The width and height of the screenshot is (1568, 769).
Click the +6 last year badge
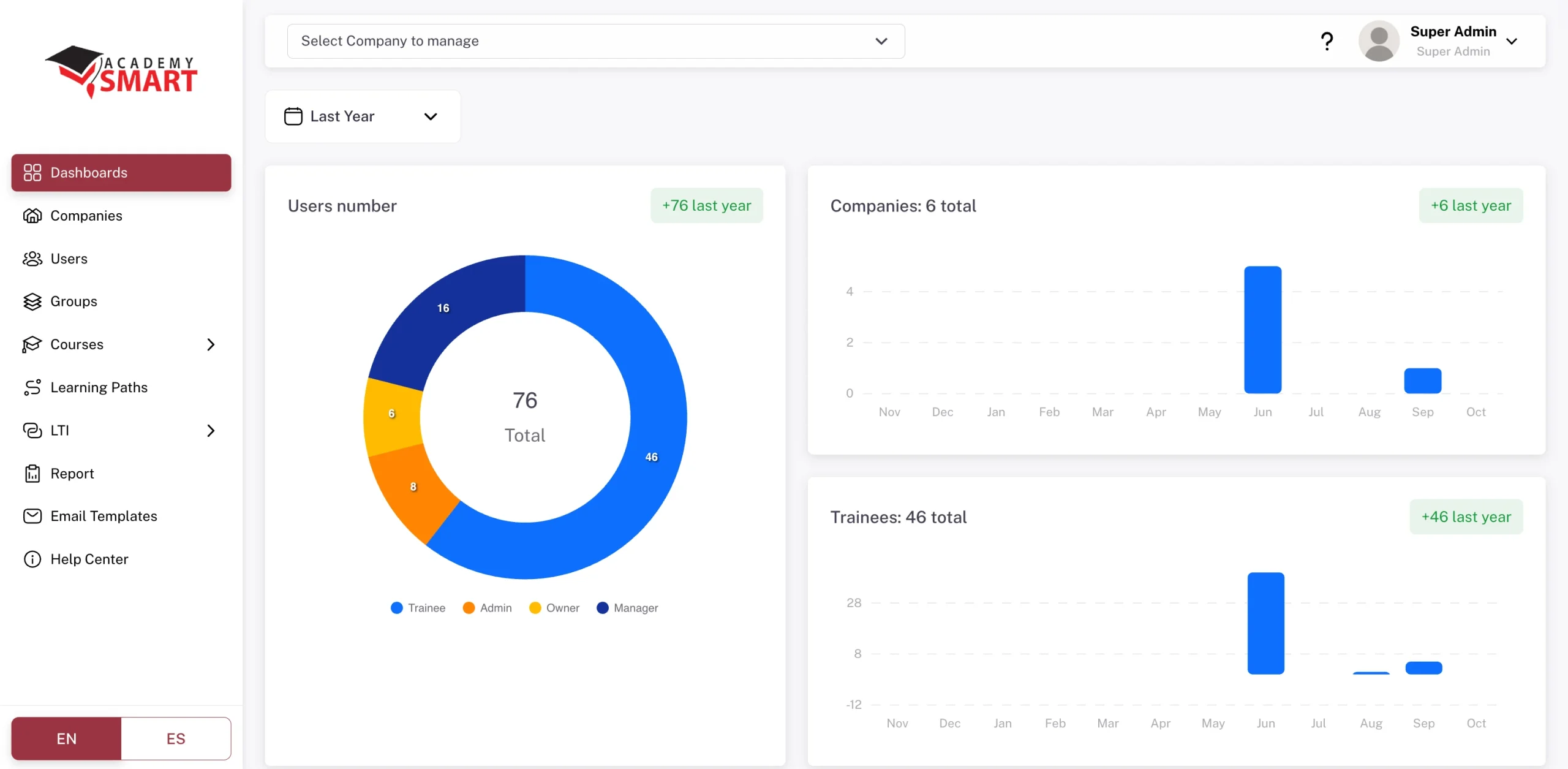tap(1471, 205)
